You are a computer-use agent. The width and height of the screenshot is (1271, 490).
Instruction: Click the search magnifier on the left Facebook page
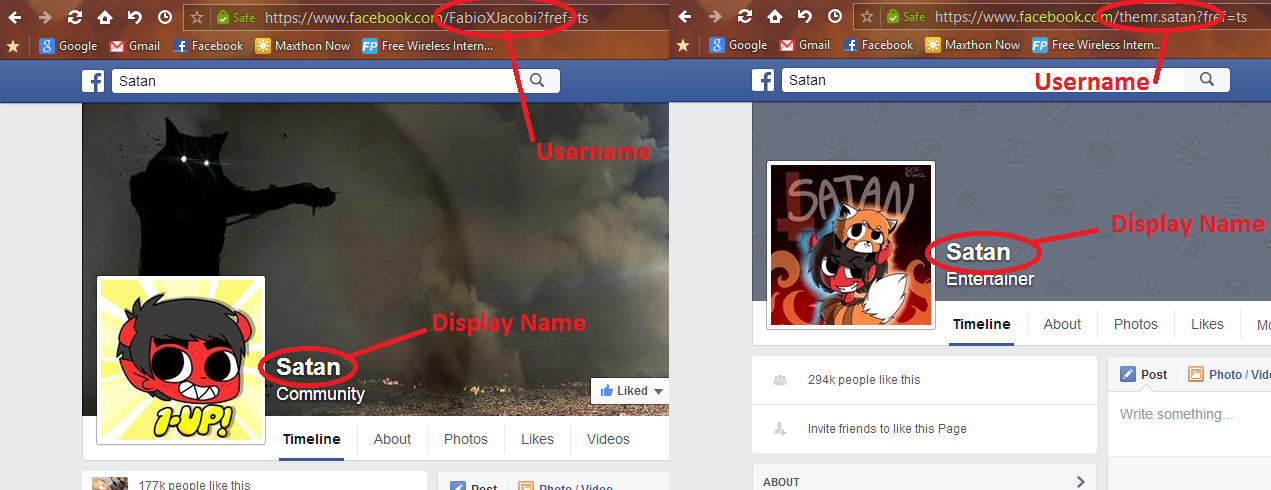[x=537, y=81]
